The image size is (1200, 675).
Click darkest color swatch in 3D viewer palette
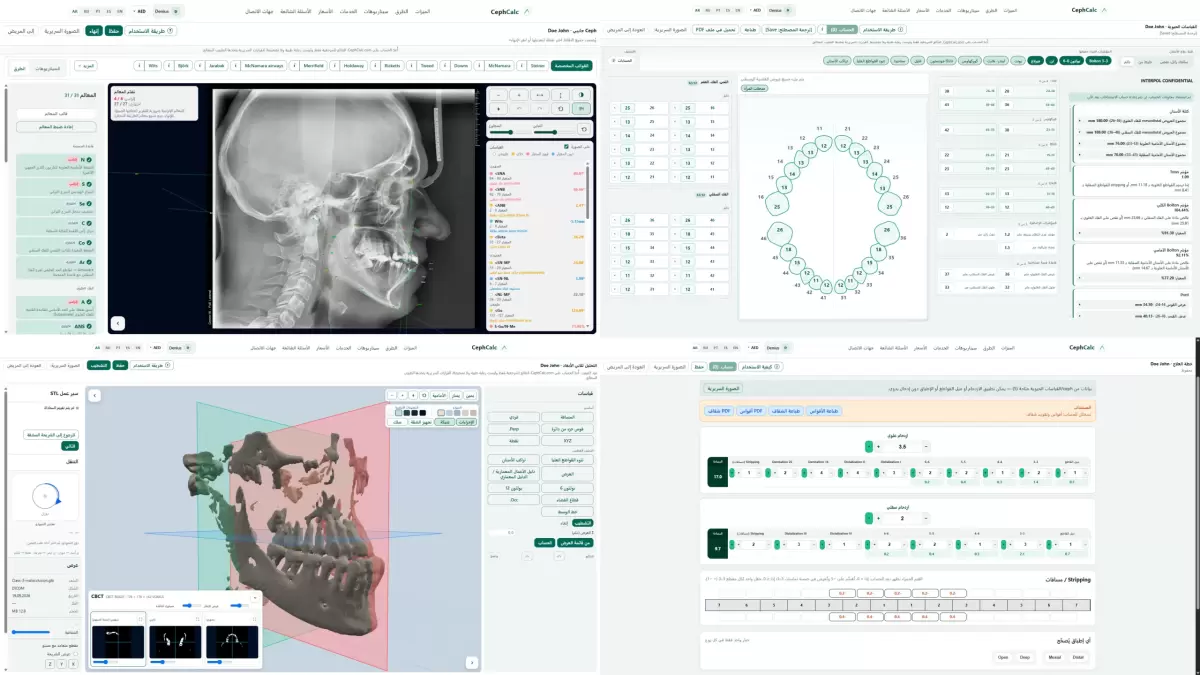[423, 413]
